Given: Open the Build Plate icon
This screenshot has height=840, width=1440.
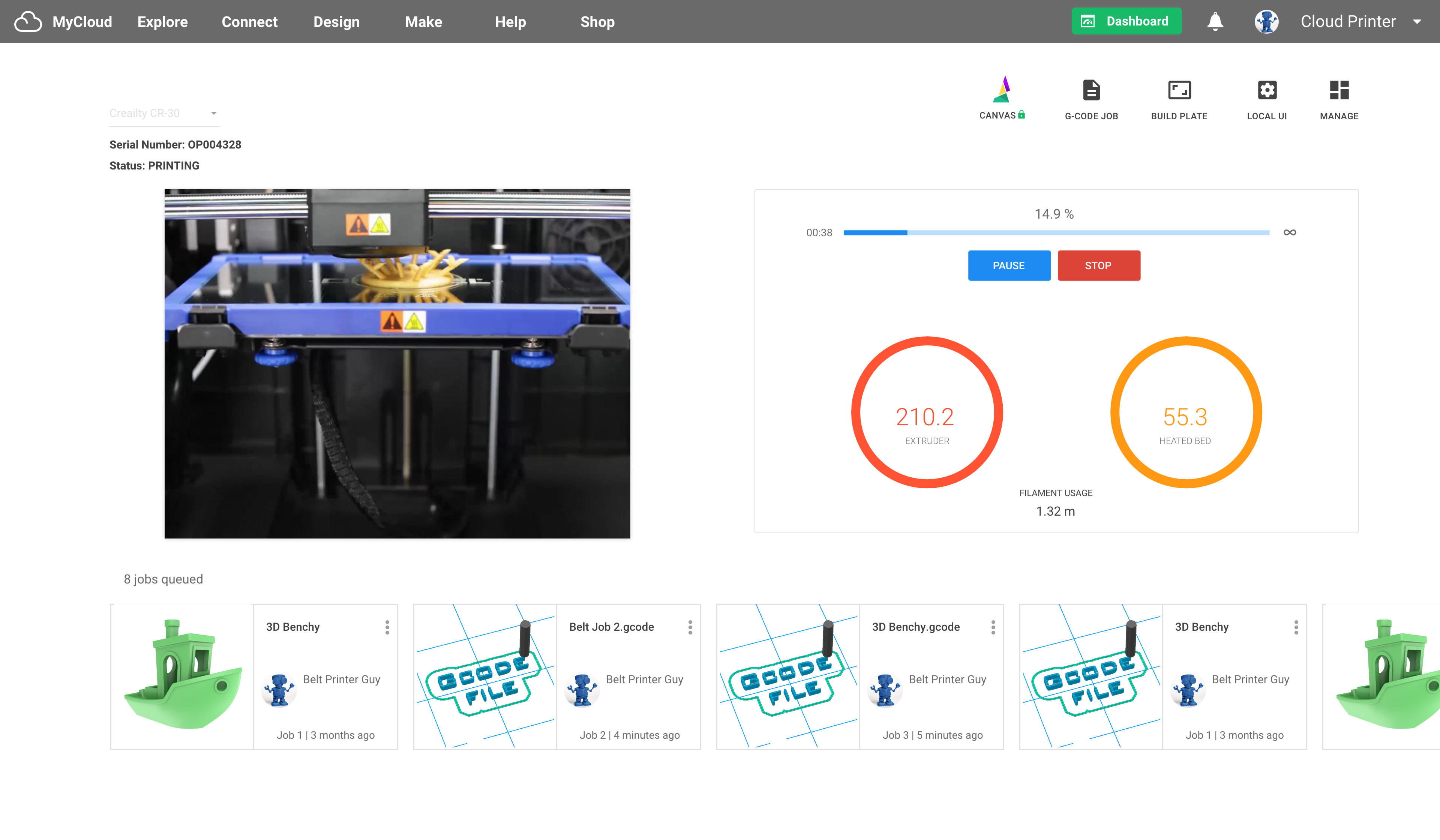Looking at the screenshot, I should point(1179,91).
